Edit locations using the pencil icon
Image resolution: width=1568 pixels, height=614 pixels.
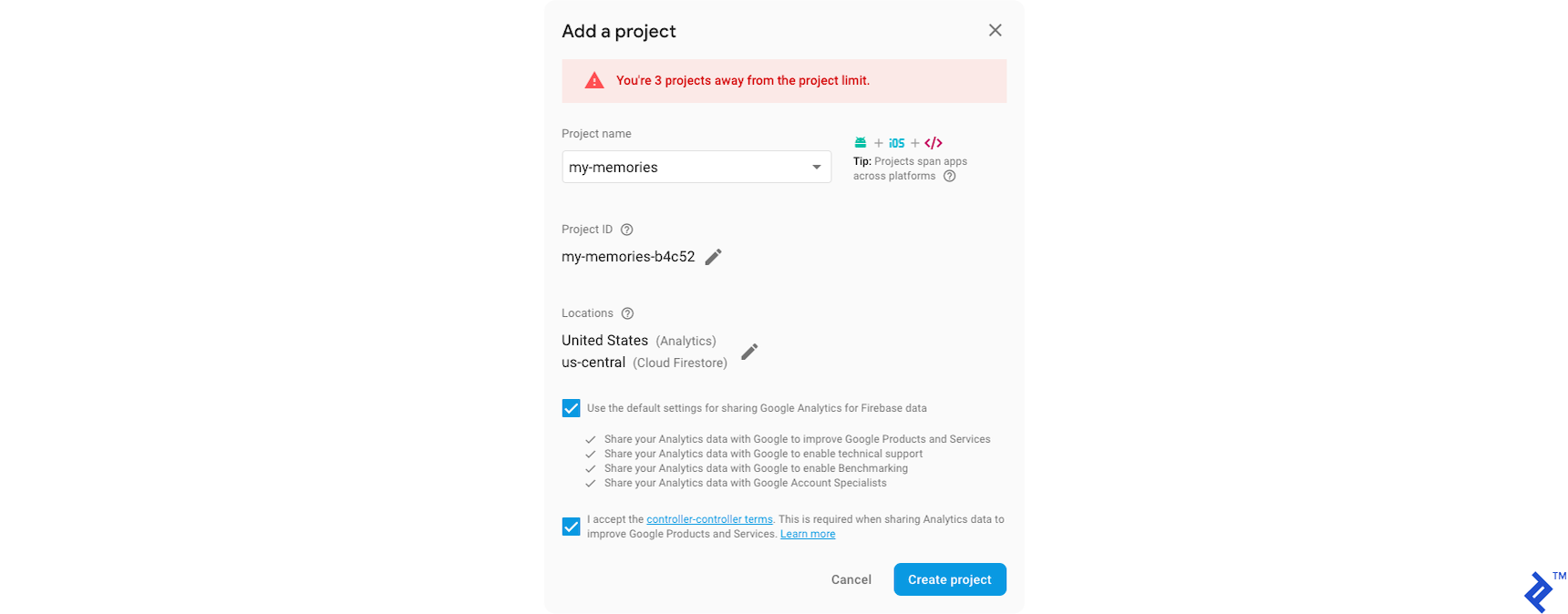[x=749, y=351]
